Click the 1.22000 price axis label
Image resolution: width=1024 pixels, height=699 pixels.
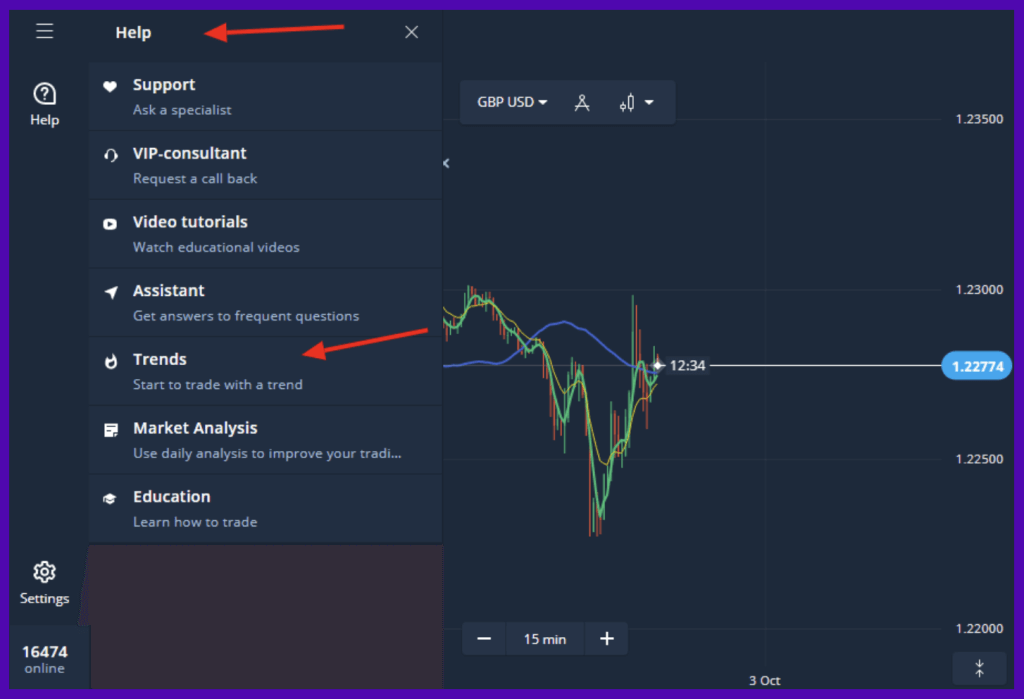979,628
